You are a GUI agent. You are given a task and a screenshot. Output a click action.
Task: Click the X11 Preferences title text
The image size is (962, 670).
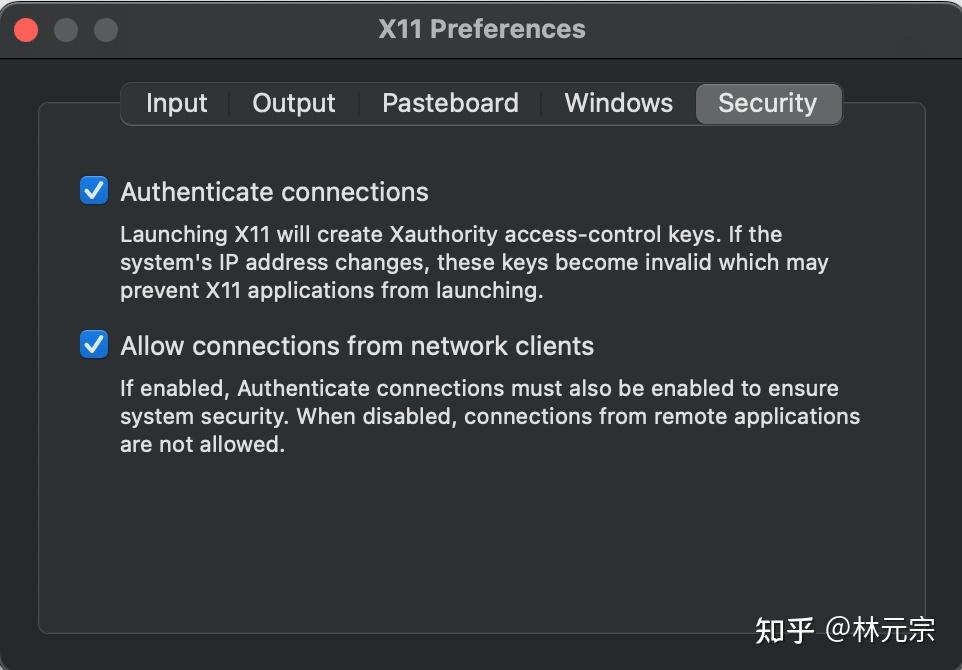(482, 29)
